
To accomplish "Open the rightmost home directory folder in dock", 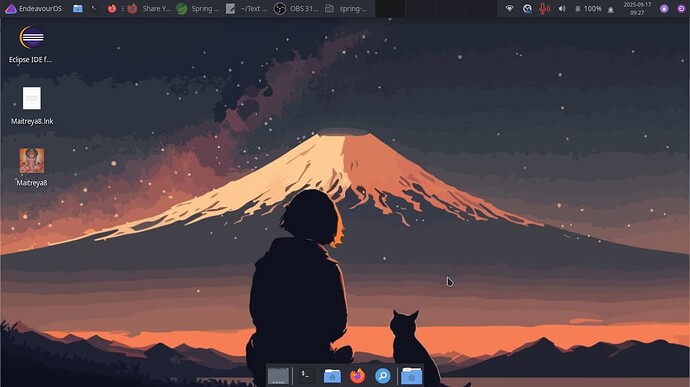I will [x=411, y=376].
